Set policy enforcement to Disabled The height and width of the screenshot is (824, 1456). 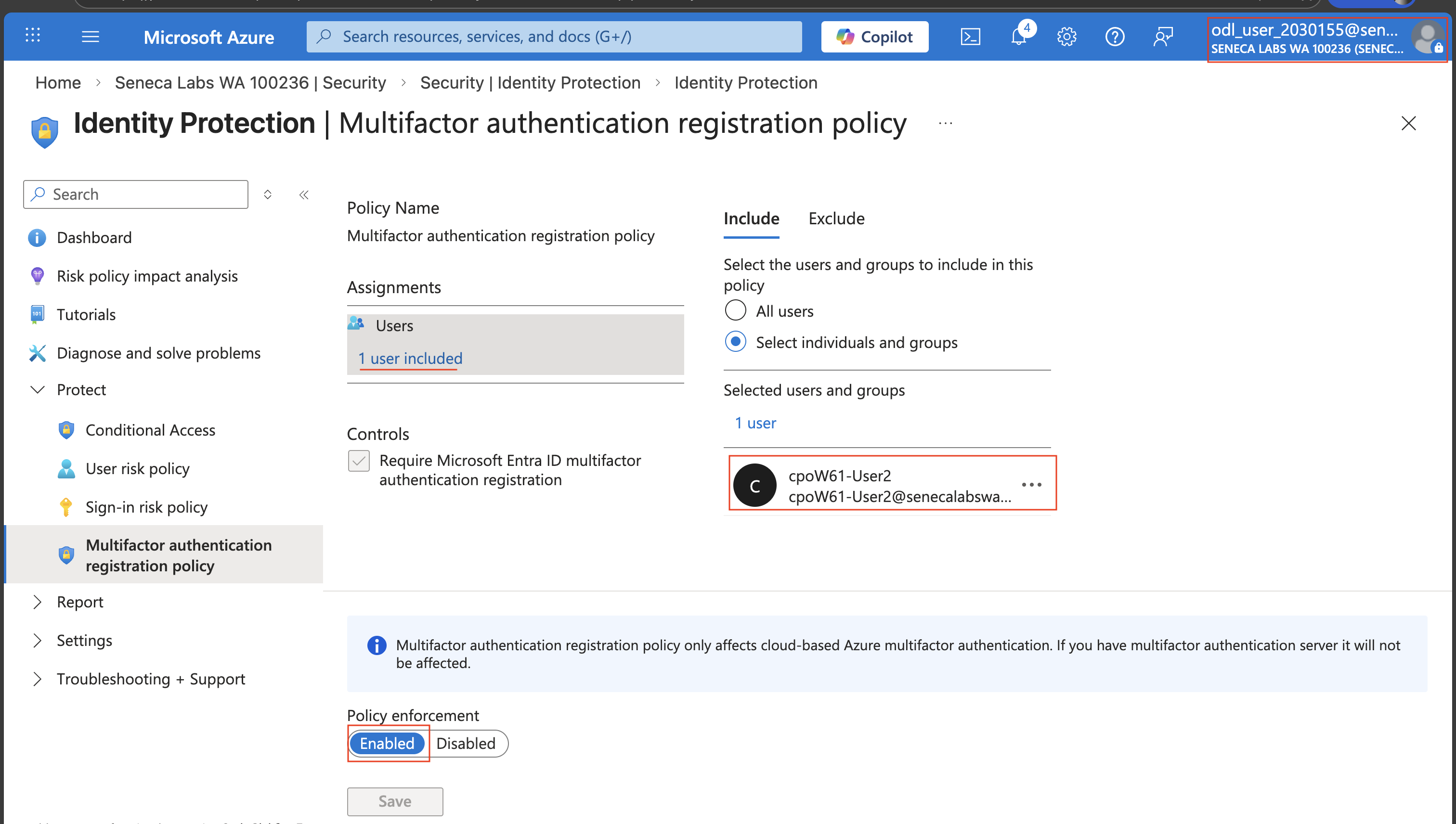pyautogui.click(x=466, y=744)
